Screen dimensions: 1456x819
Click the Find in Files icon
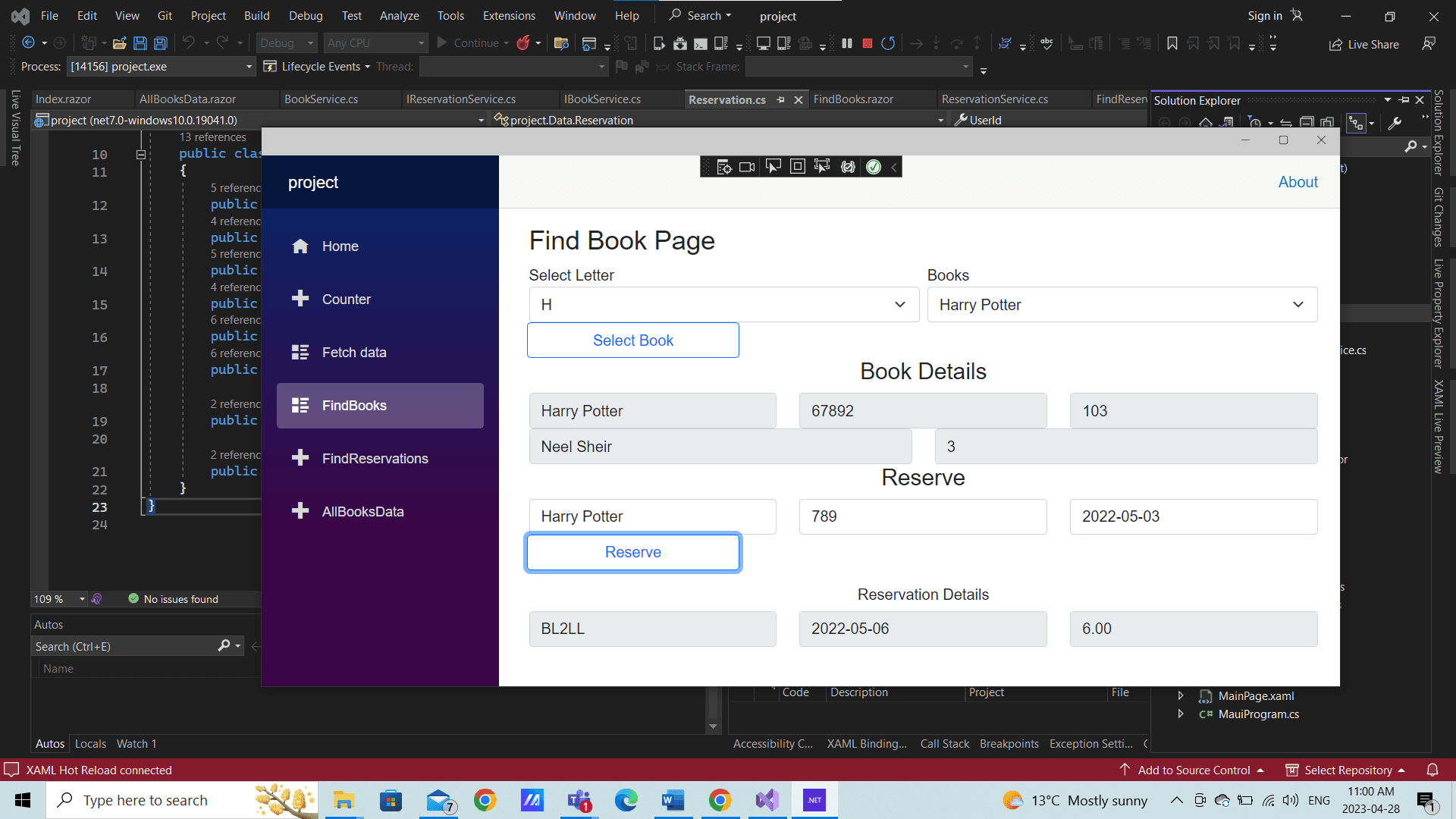pyautogui.click(x=561, y=43)
